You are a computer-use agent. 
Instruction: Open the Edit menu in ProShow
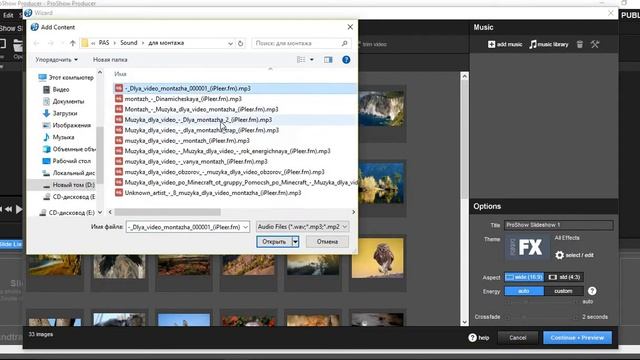(8, 15)
